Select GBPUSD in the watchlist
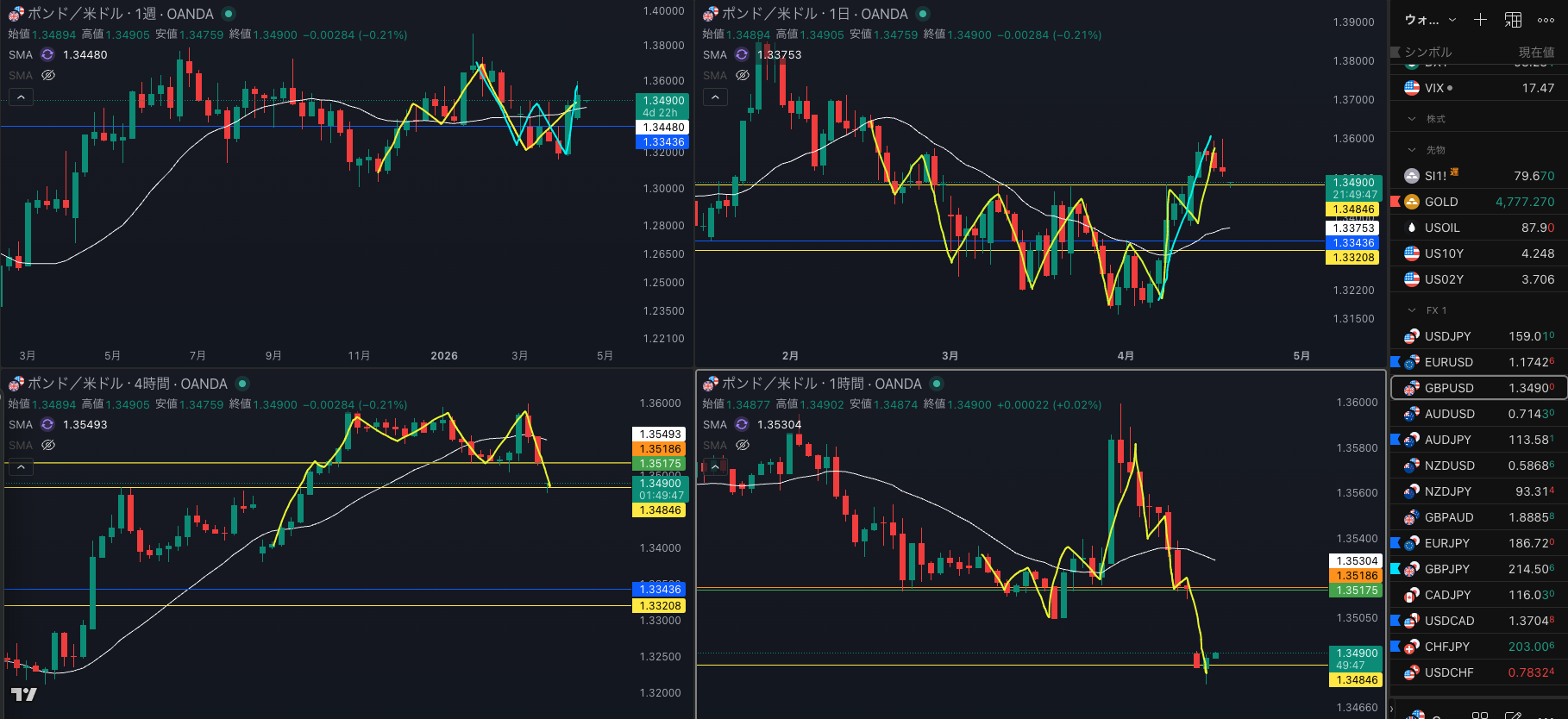The height and width of the screenshot is (719, 1568). [1449, 388]
